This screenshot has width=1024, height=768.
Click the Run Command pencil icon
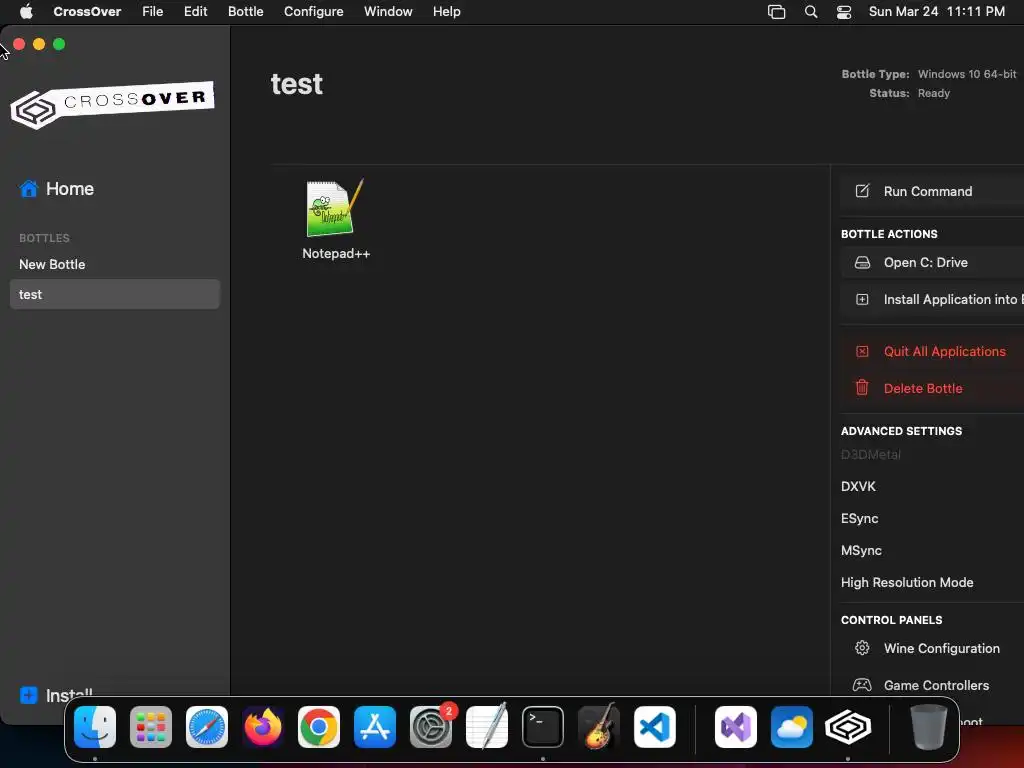pos(862,191)
